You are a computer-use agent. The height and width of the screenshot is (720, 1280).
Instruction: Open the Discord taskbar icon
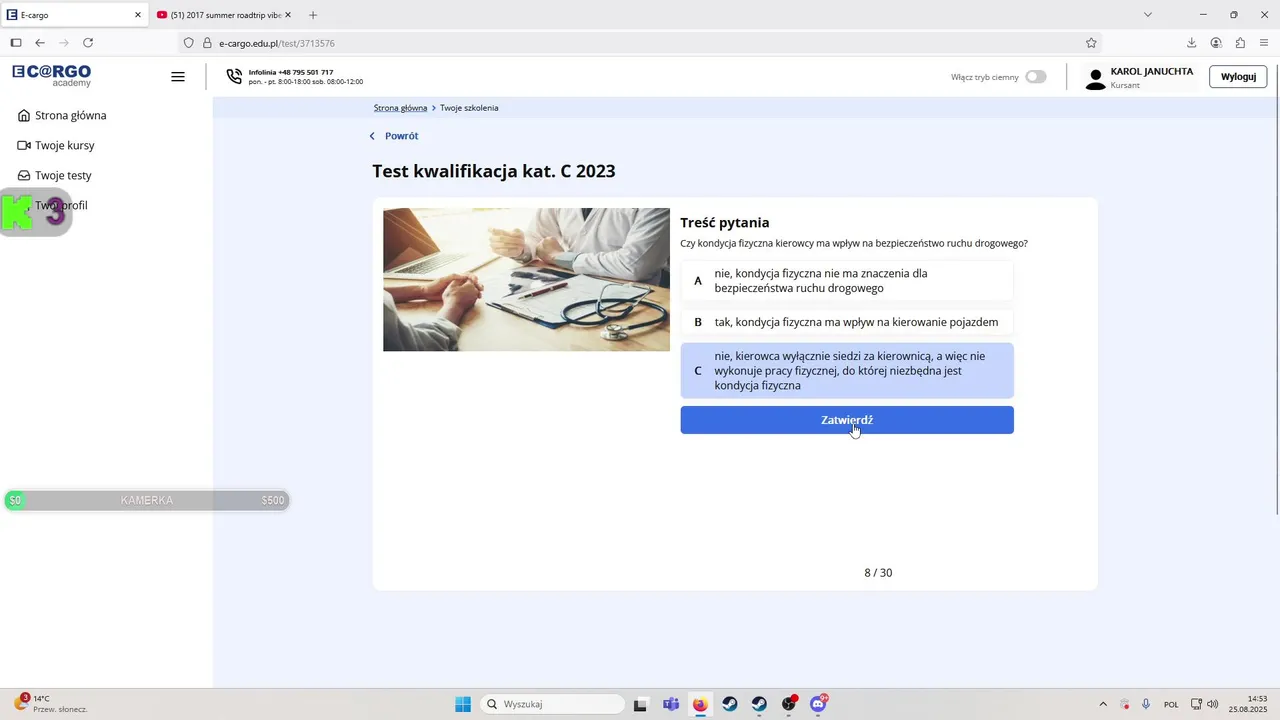click(819, 704)
